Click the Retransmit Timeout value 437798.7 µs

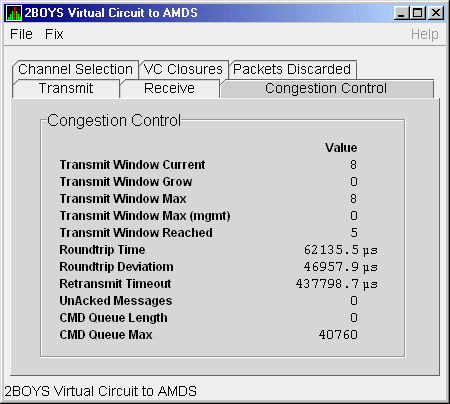point(336,284)
